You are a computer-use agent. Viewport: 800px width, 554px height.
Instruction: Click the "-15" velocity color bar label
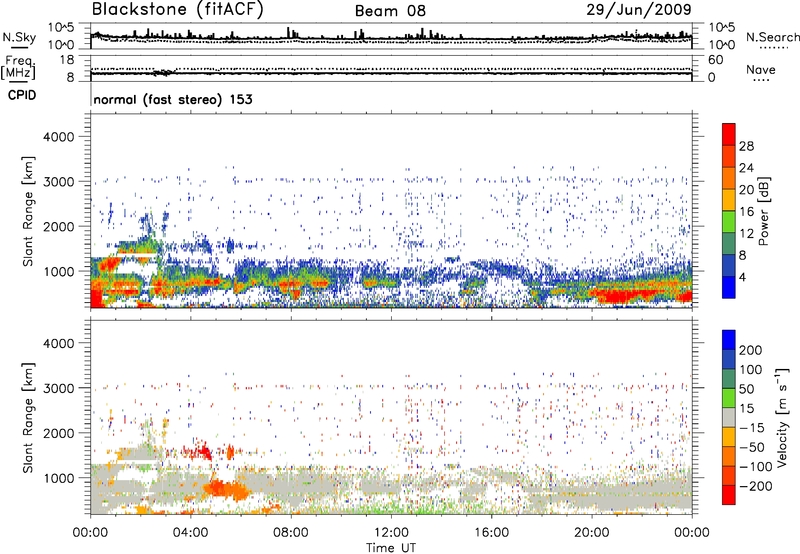pyautogui.click(x=752, y=428)
